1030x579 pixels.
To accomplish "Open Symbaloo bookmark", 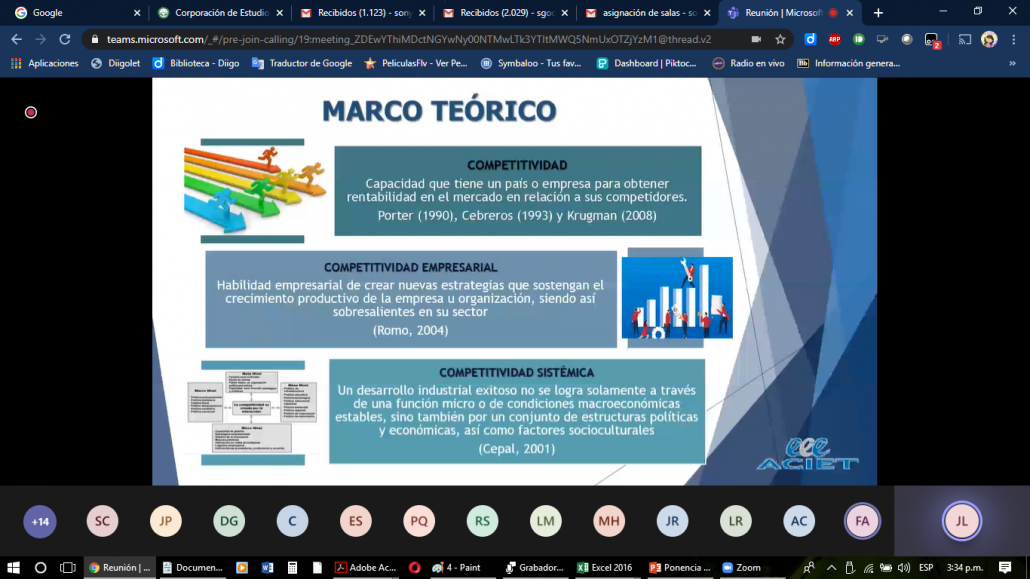I will 531,63.
